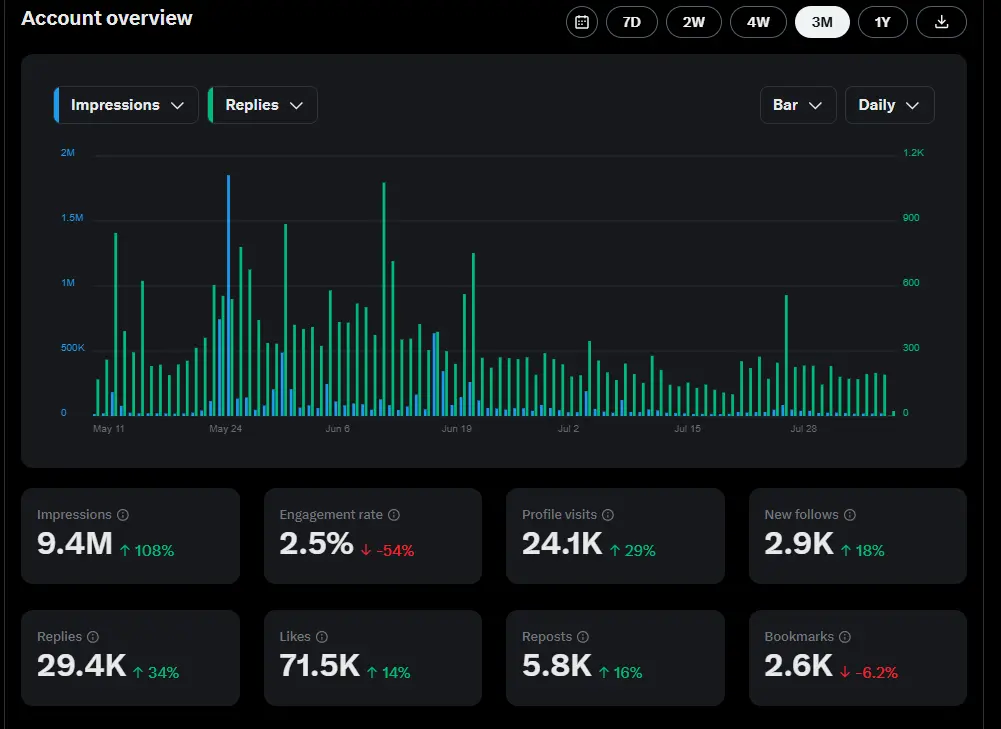
Task: Click the '1.5M' left axis label
Action: [x=72, y=218]
